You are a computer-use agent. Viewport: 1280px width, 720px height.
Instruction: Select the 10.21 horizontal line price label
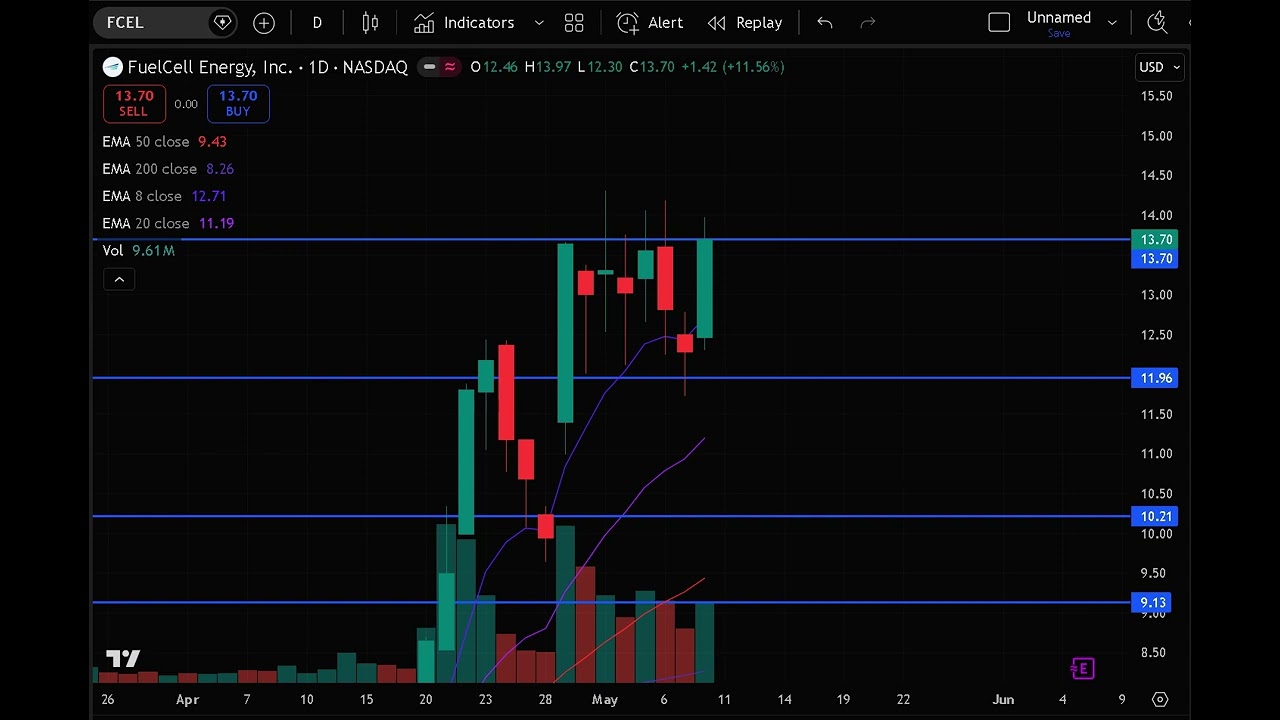click(x=1156, y=516)
